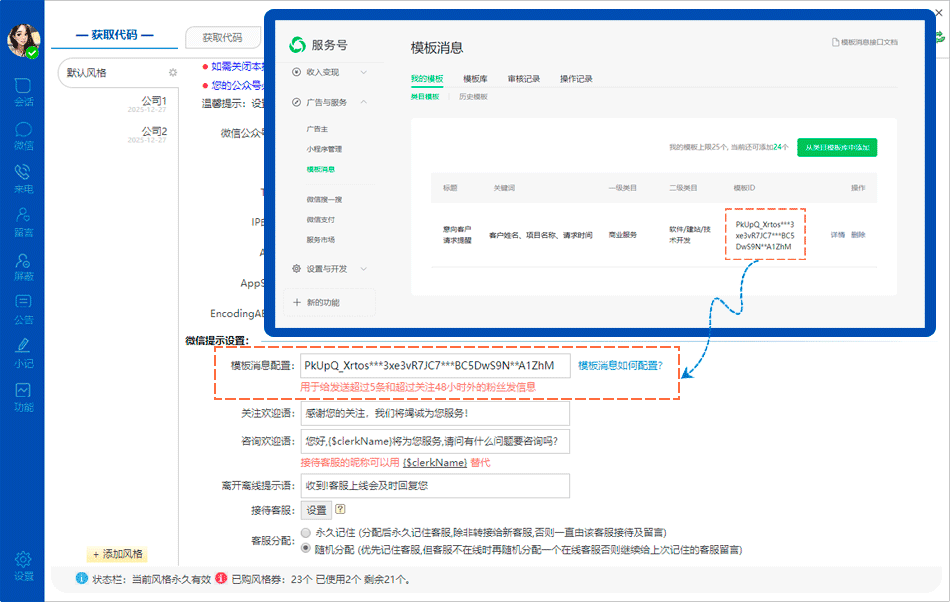The width and height of the screenshot is (950, 602).
Task: Expand the 收入变现 menu section
Action: [330, 72]
